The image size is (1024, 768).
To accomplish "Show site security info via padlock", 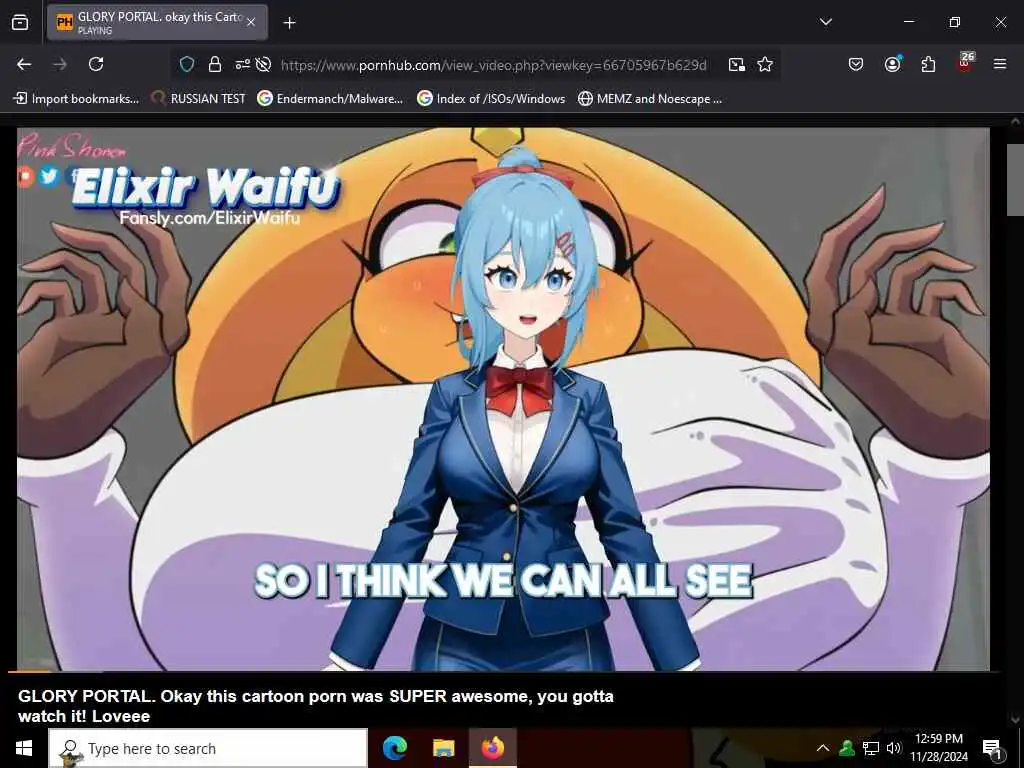I will (215, 64).
